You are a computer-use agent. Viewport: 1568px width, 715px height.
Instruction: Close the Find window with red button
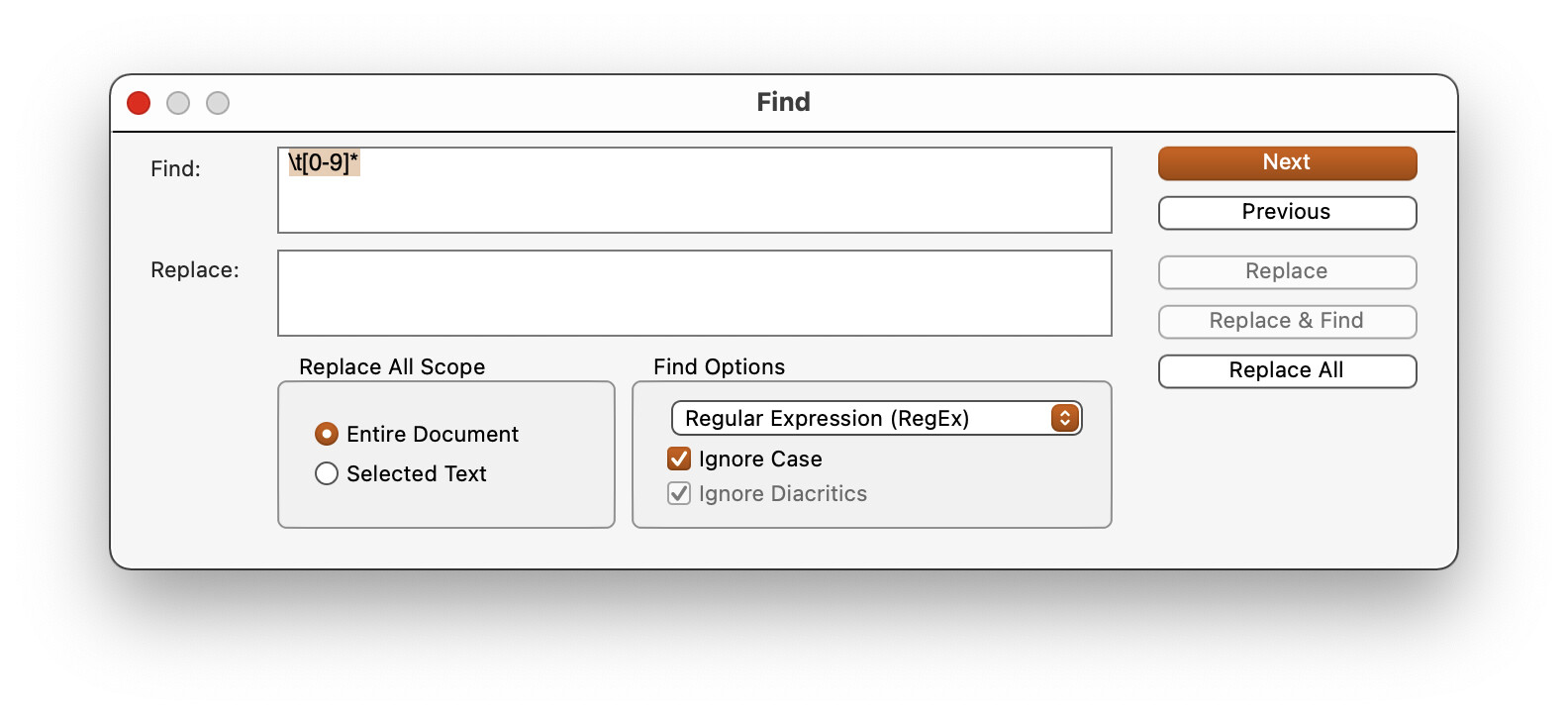pyautogui.click(x=139, y=103)
